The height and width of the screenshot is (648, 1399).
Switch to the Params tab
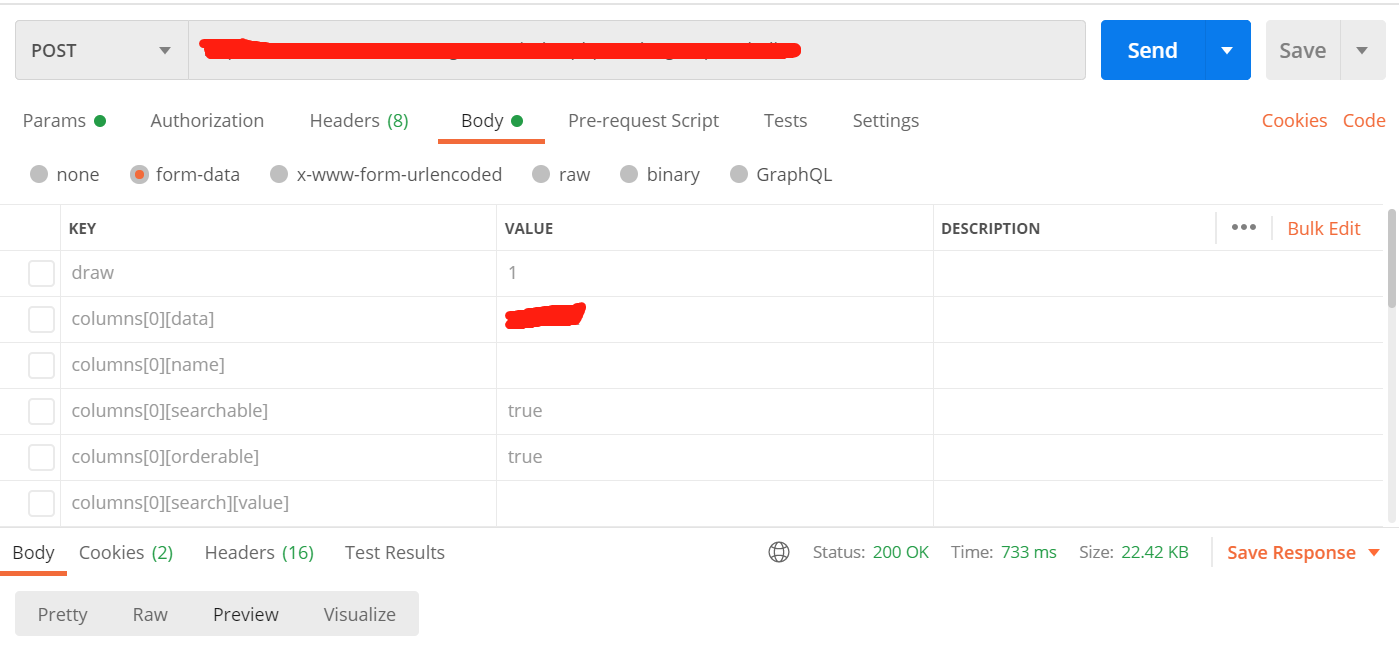(64, 120)
